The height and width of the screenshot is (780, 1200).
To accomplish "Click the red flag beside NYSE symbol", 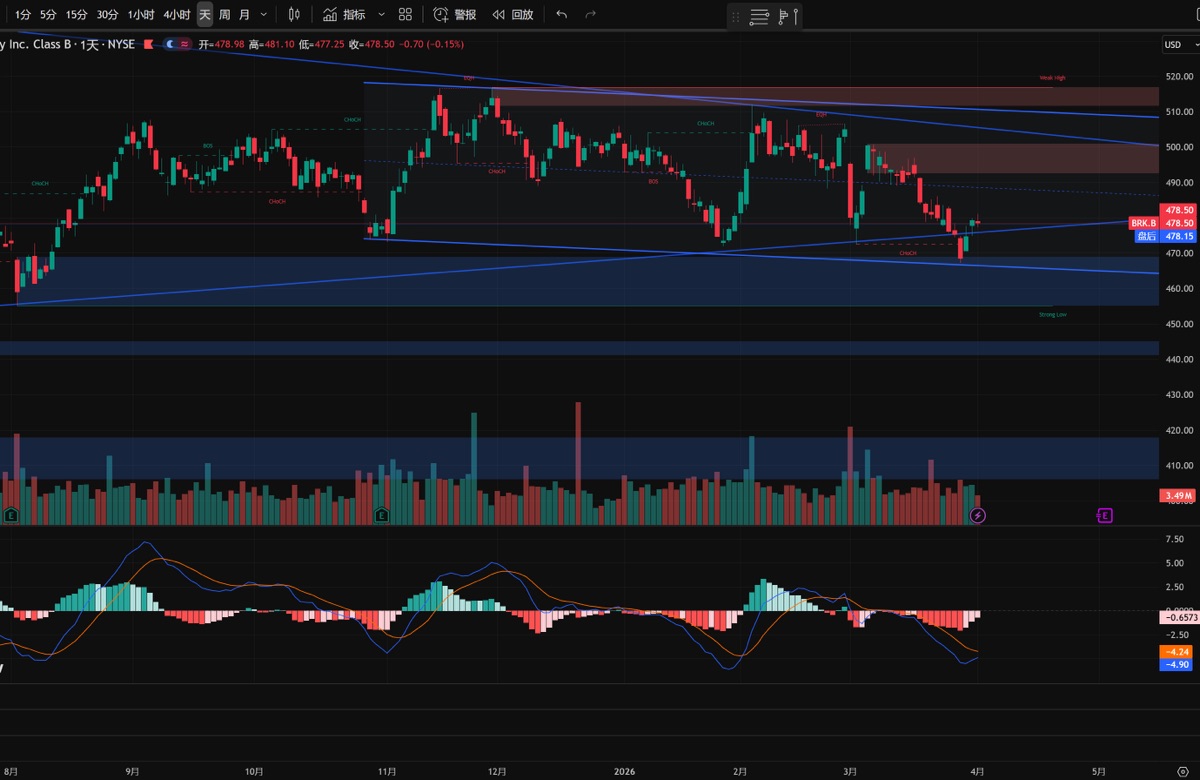I will tap(148, 44).
